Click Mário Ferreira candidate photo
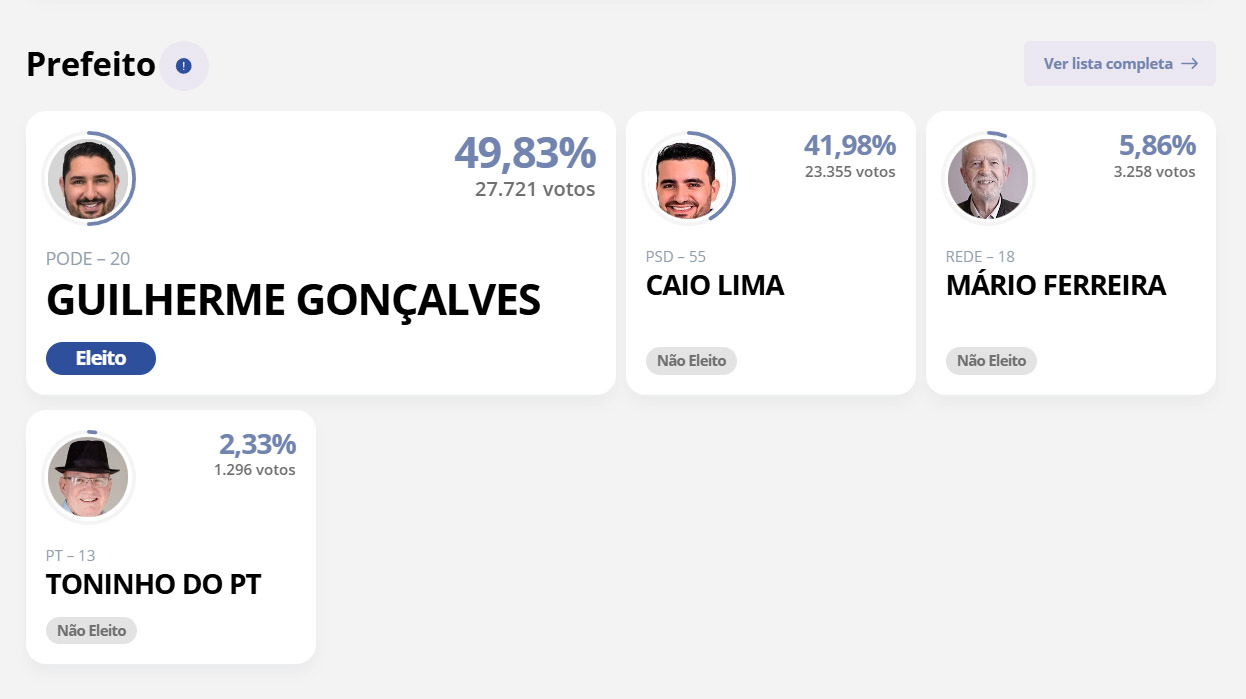The width and height of the screenshot is (1246, 699). coord(988,179)
